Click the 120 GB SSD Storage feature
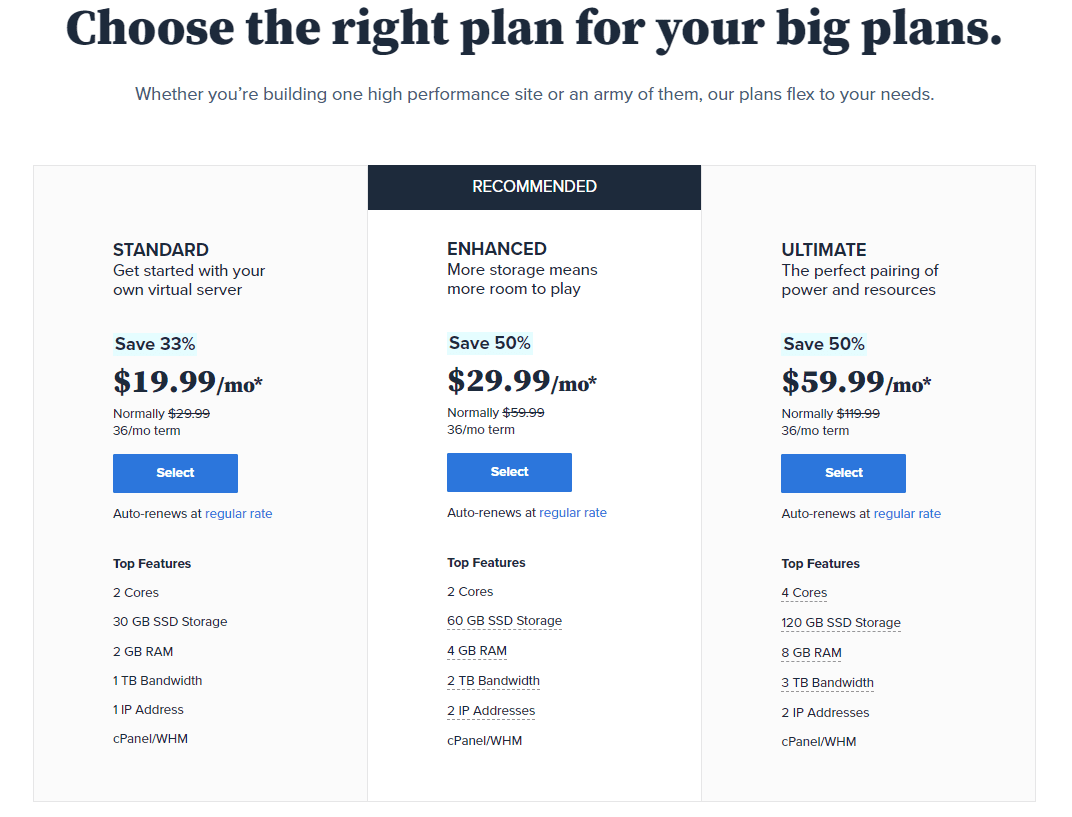This screenshot has height=817, width=1072. [841, 623]
